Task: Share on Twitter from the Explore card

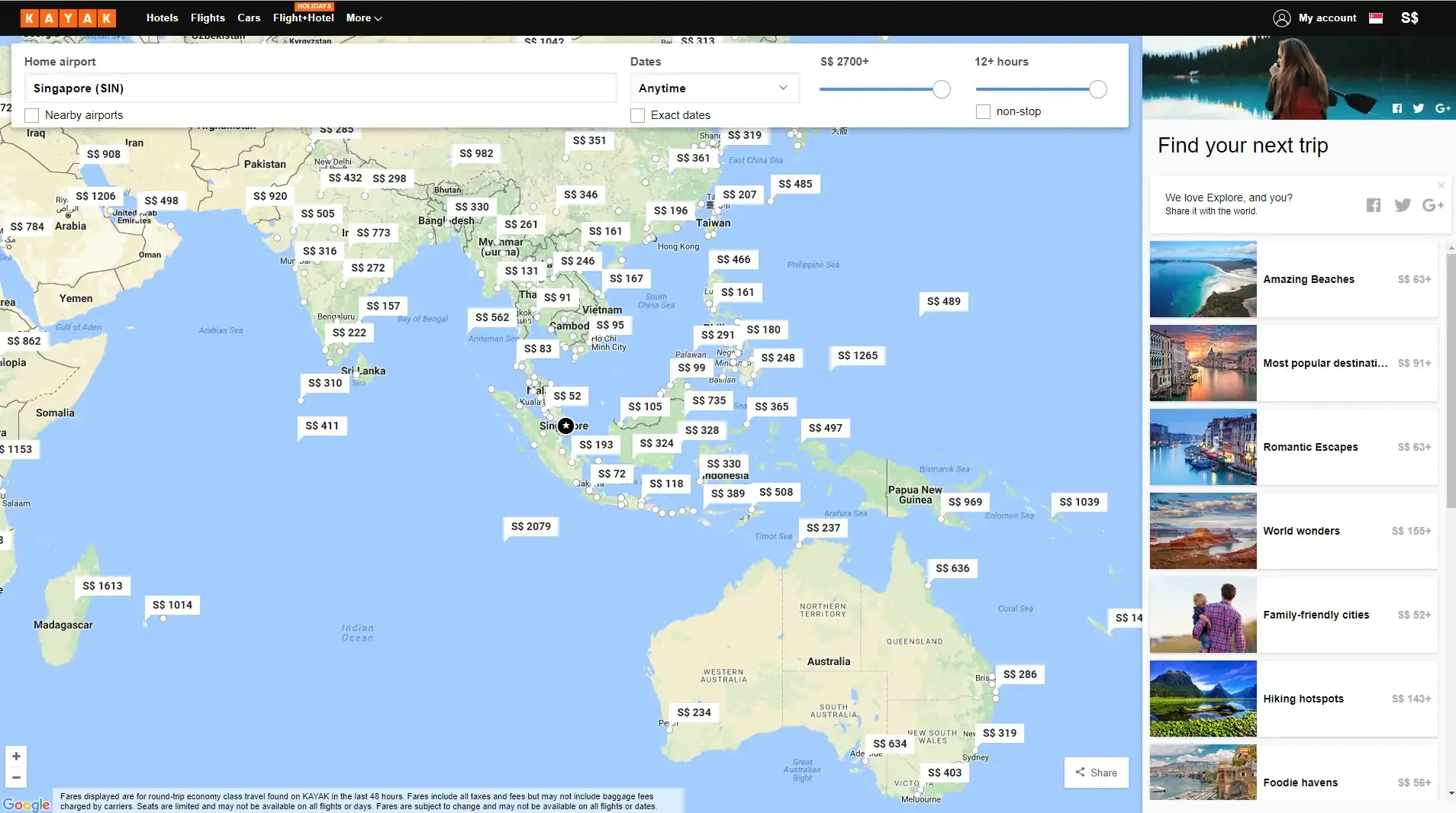Action: coord(1403,204)
